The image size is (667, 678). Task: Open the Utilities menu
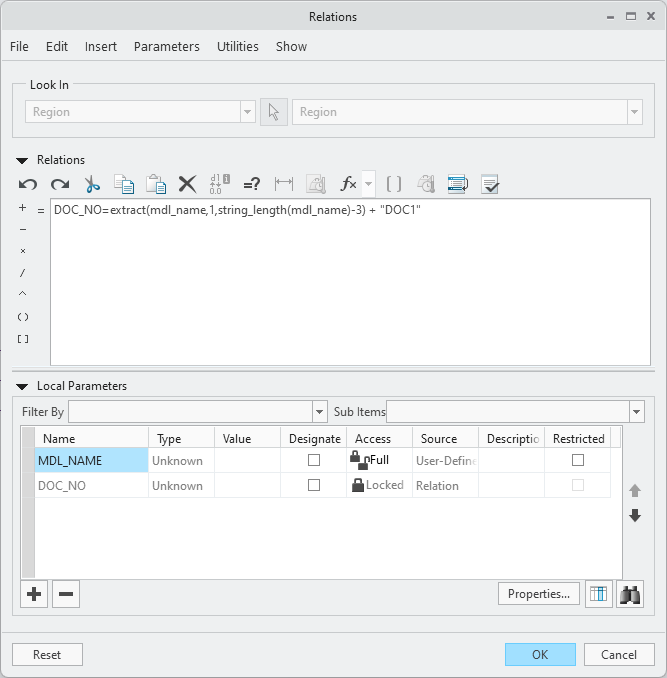[237, 46]
